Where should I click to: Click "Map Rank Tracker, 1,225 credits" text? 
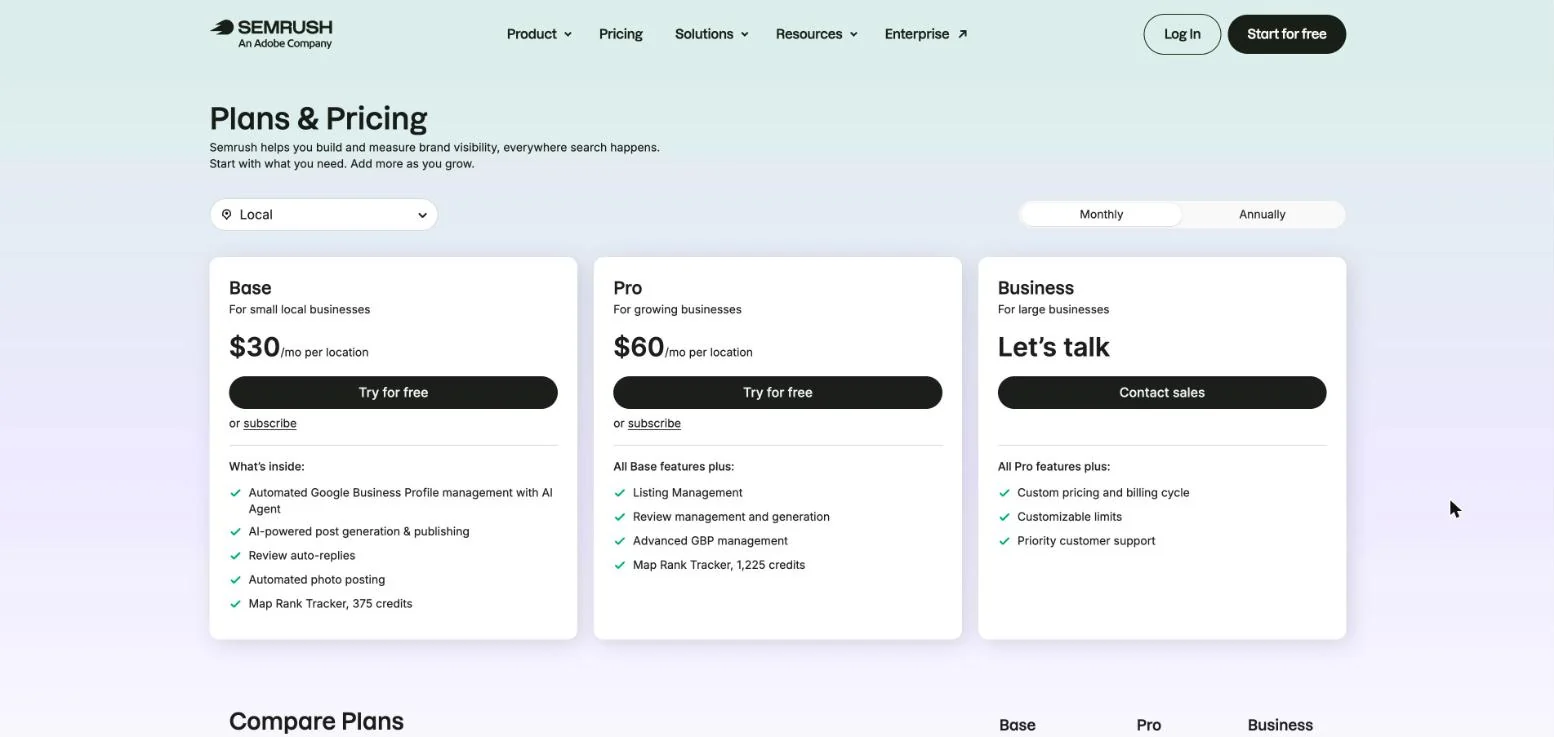[719, 565]
